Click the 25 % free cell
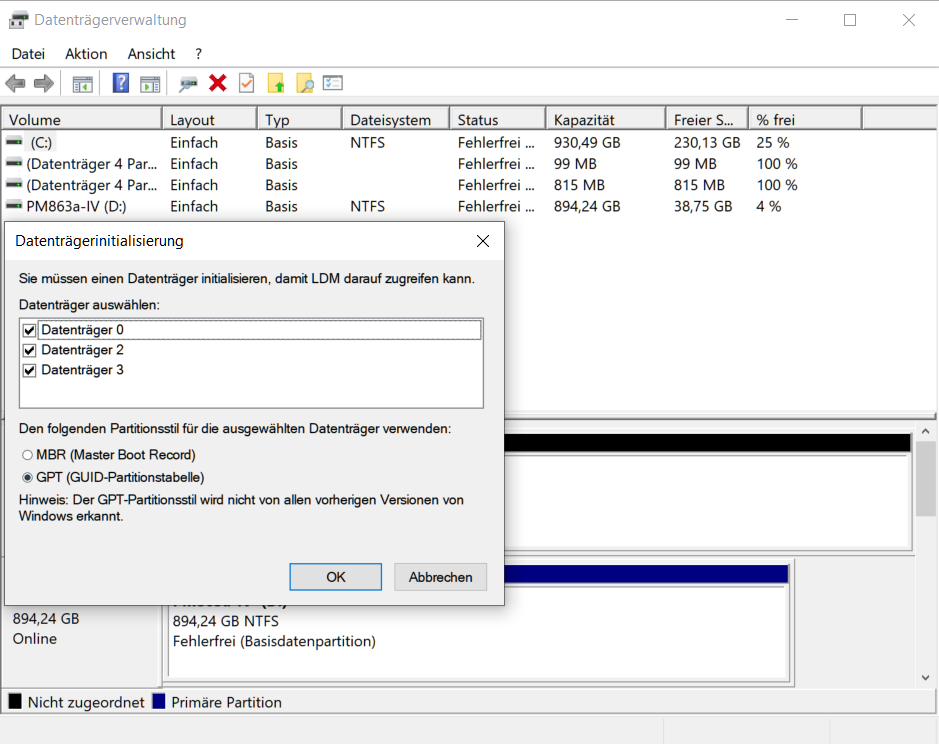This screenshot has height=744, width=939. (773, 143)
